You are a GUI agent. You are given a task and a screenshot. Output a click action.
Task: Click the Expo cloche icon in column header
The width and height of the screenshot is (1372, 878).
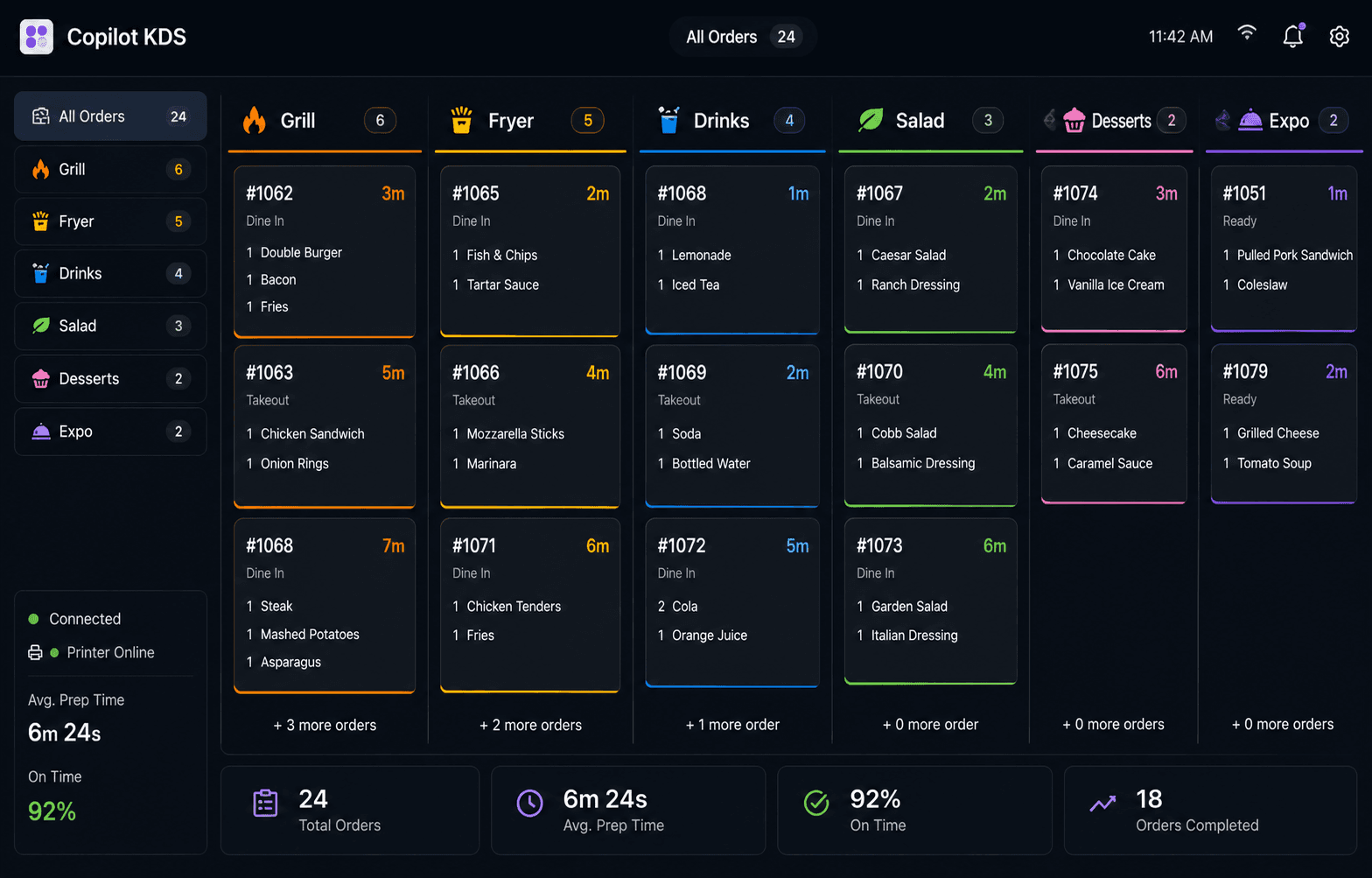(x=1250, y=120)
